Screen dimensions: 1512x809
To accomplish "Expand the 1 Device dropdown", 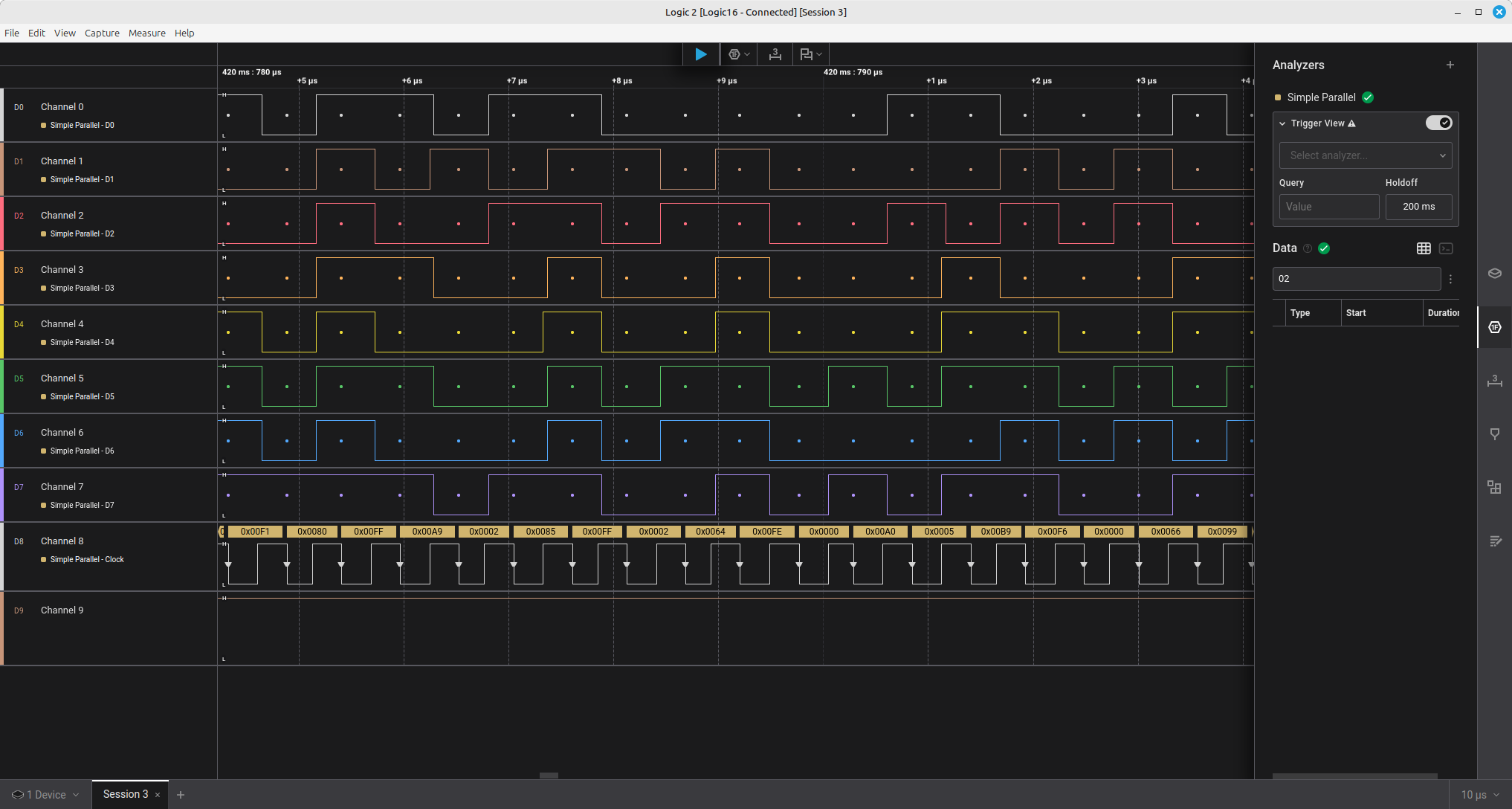I will click(46, 795).
